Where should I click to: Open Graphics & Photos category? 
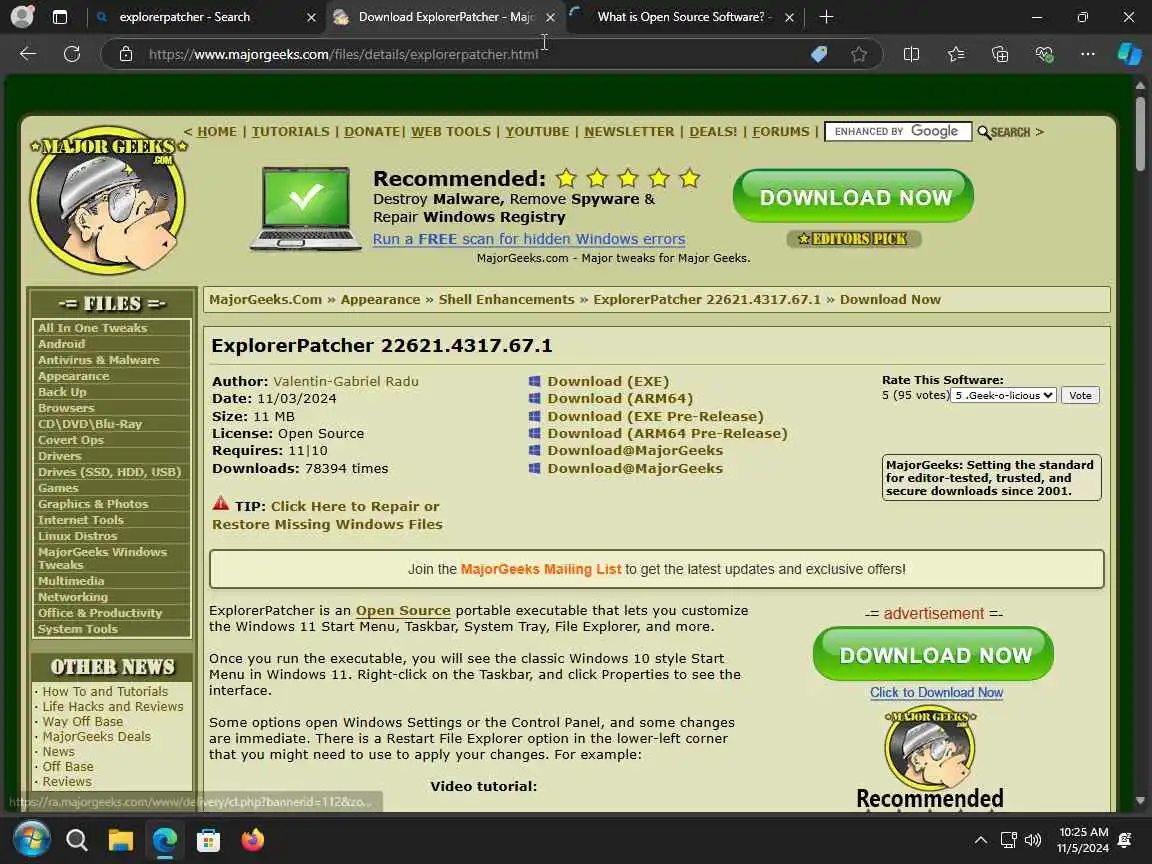[93, 504]
